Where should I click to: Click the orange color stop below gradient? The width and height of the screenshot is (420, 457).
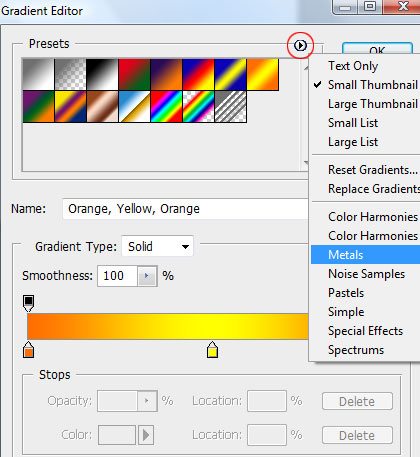point(29,349)
